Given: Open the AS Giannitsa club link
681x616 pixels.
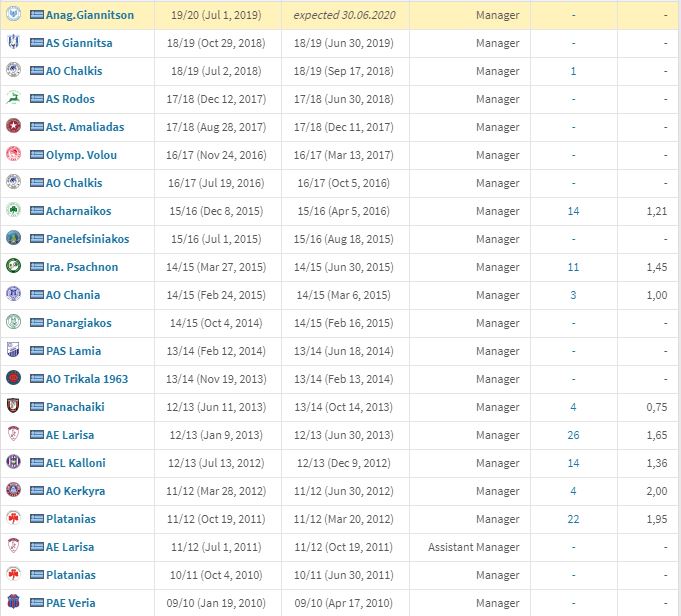Looking at the screenshot, I should [x=80, y=43].
